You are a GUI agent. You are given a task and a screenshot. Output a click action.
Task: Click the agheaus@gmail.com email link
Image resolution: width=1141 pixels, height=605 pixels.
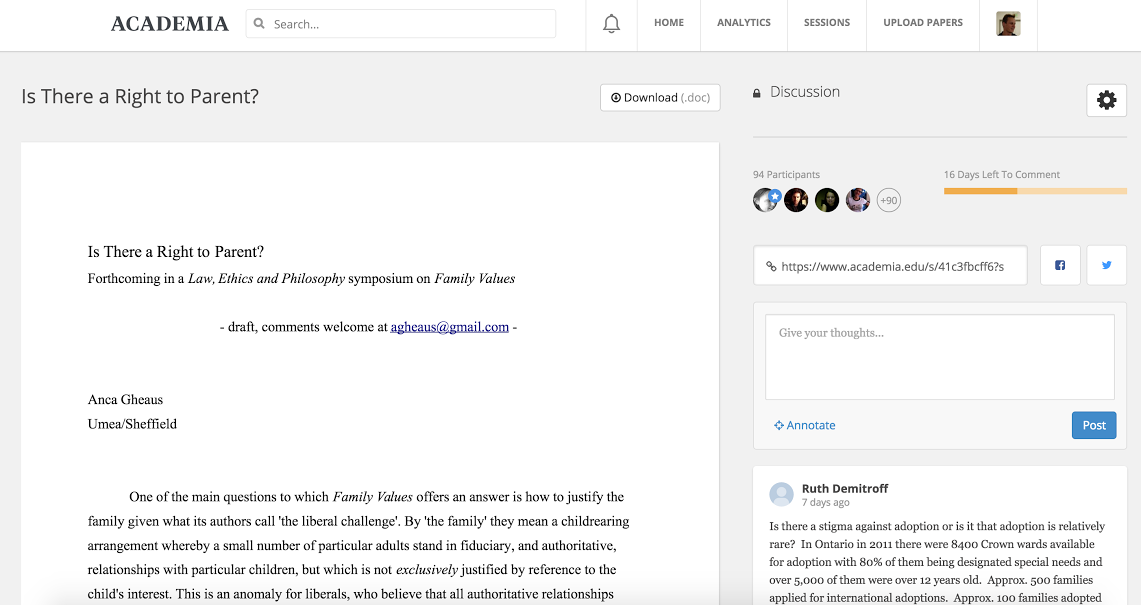point(449,327)
